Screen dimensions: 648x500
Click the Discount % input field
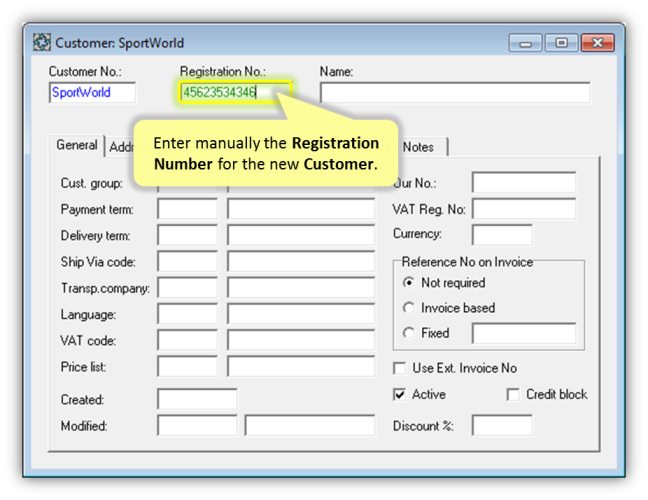pyautogui.click(x=502, y=426)
